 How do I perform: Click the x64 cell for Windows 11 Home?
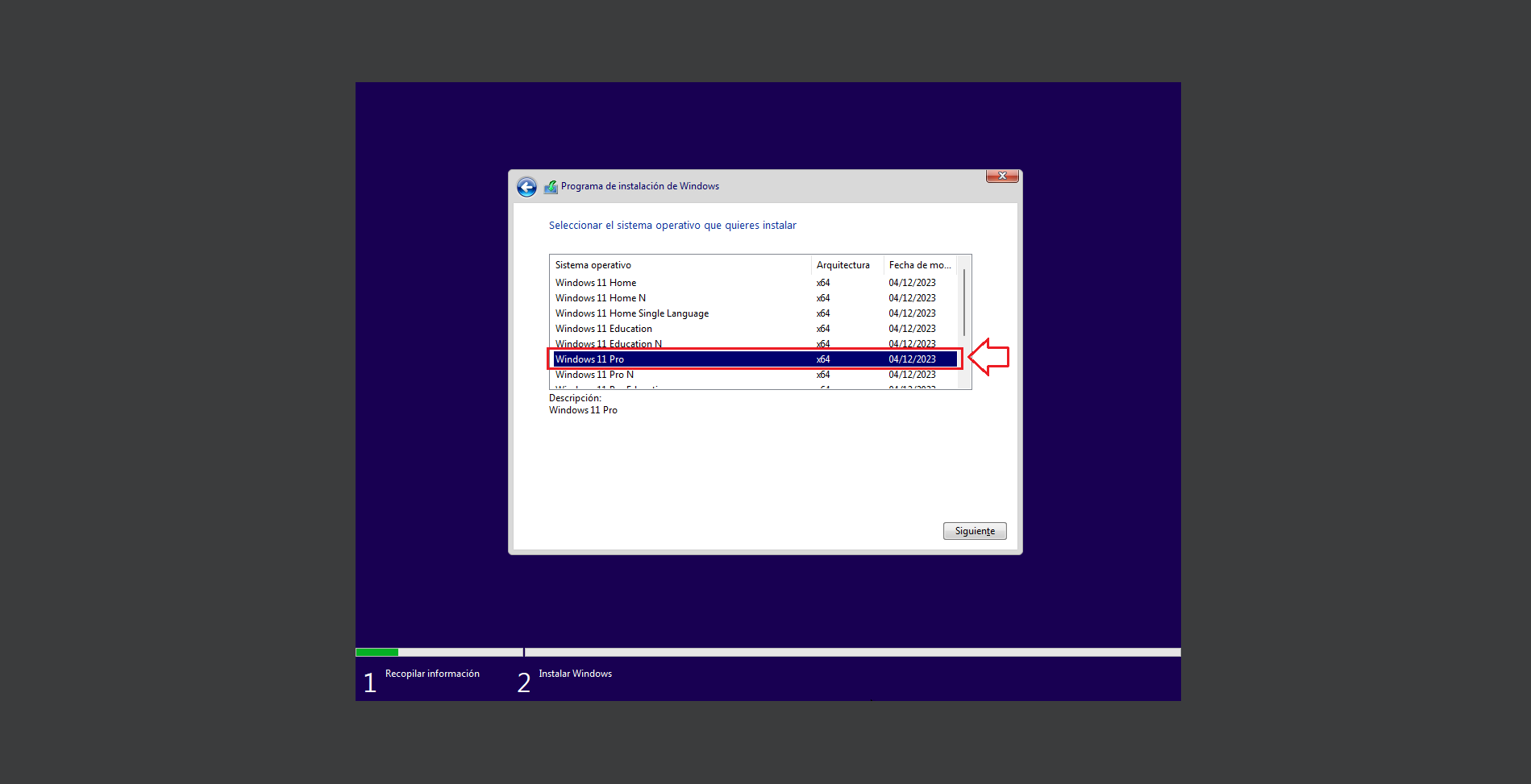click(823, 283)
